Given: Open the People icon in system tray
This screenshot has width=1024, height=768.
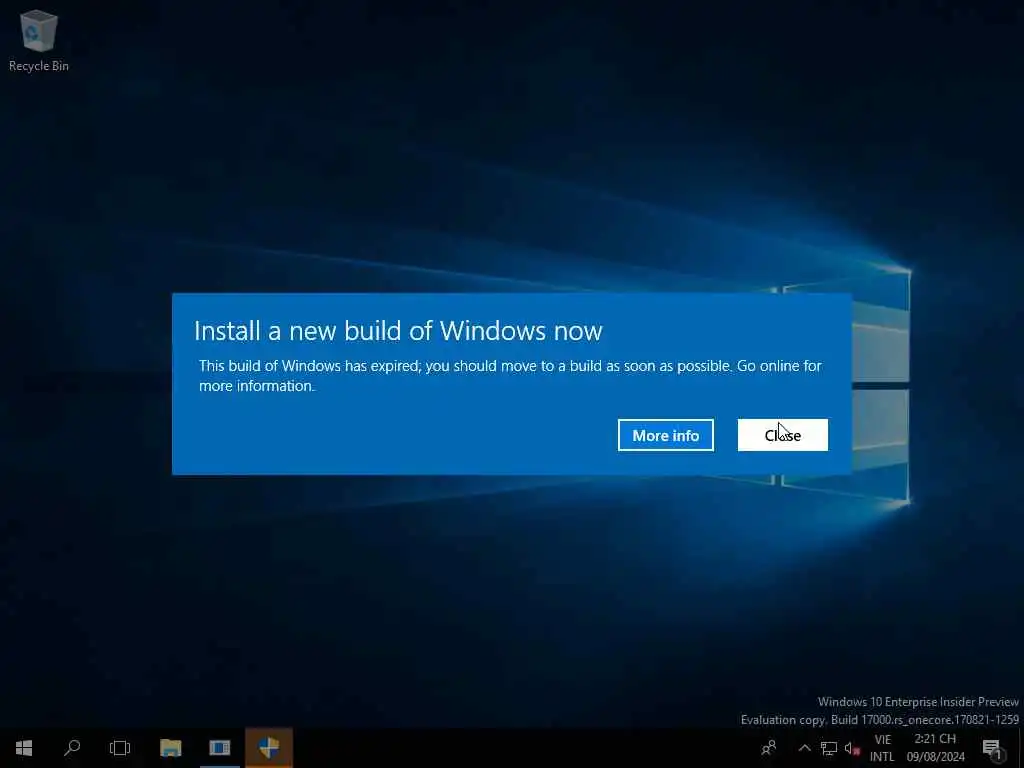Looking at the screenshot, I should click(x=769, y=748).
